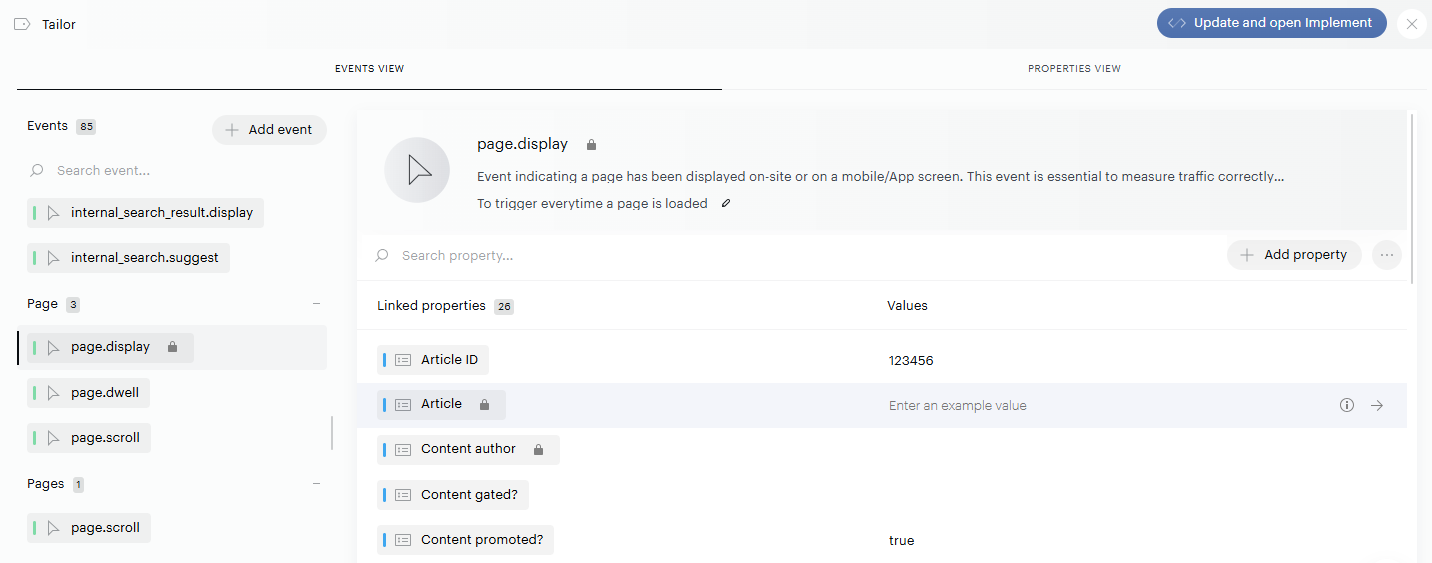Close the Tailor panel with X button
Image resolution: width=1432 pixels, height=563 pixels.
(x=1411, y=24)
